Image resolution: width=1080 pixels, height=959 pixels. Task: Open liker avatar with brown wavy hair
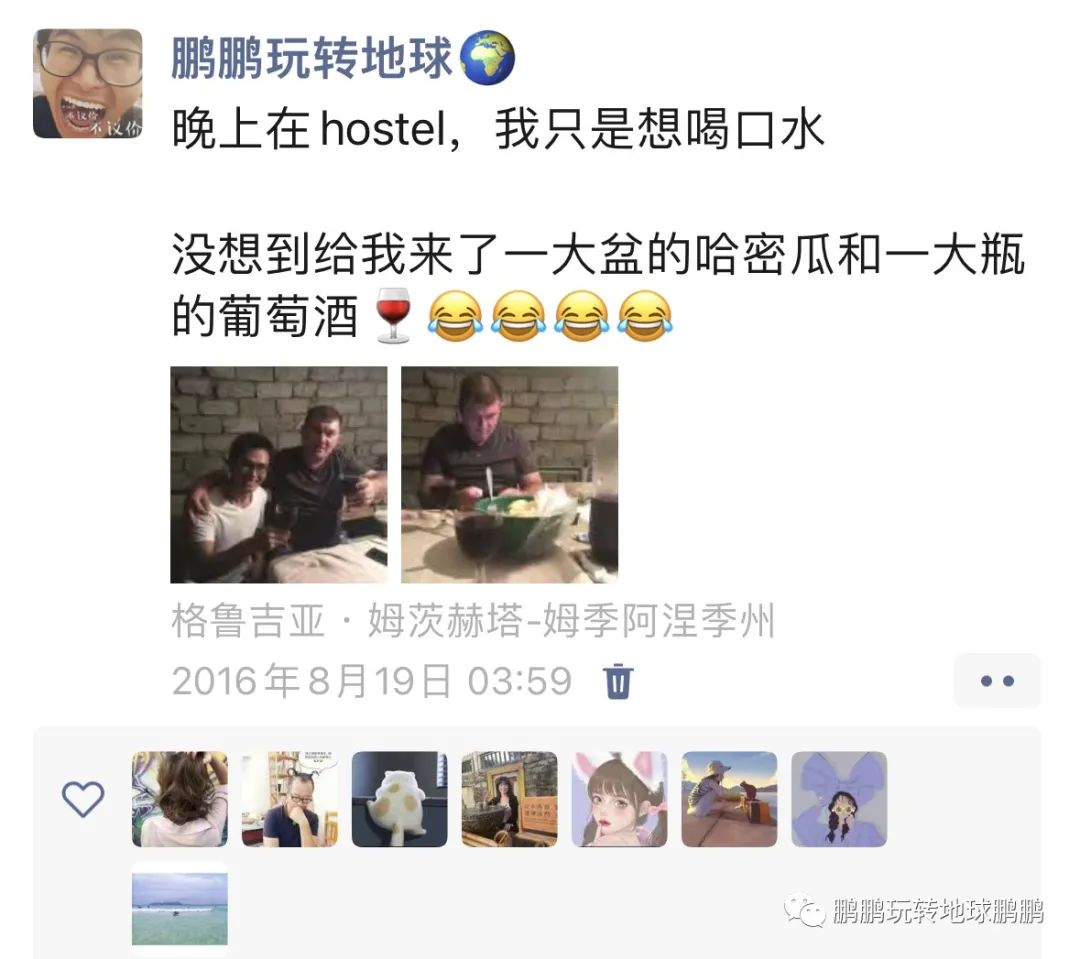[x=180, y=799]
